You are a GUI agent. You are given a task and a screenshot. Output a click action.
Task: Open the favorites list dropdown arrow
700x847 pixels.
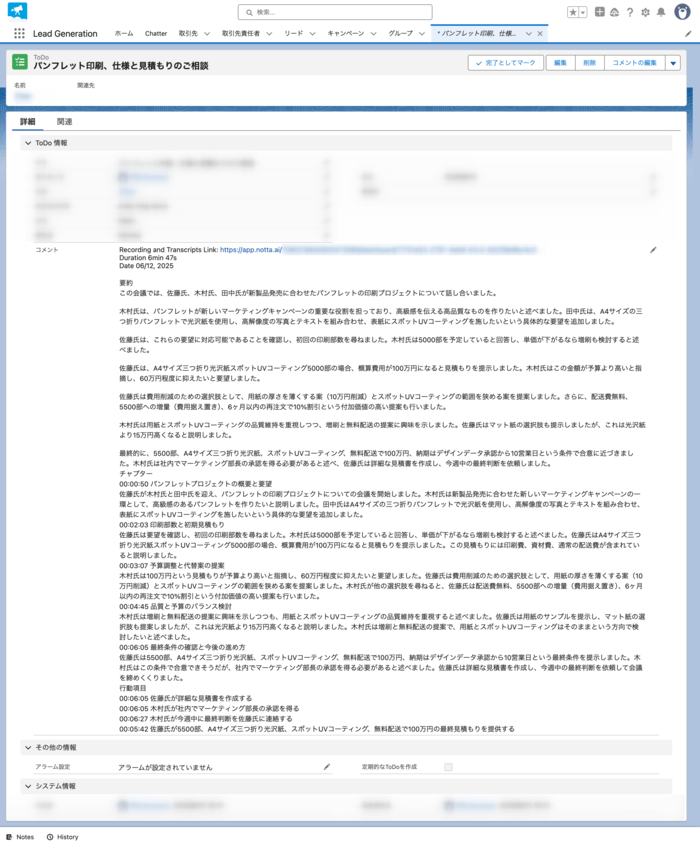click(583, 12)
